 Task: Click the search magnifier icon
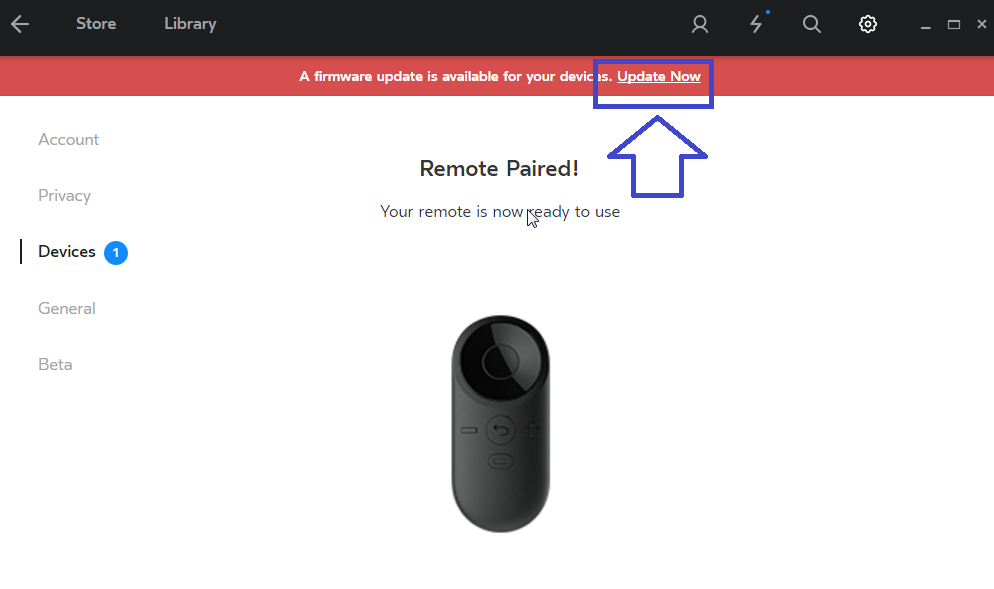point(811,24)
